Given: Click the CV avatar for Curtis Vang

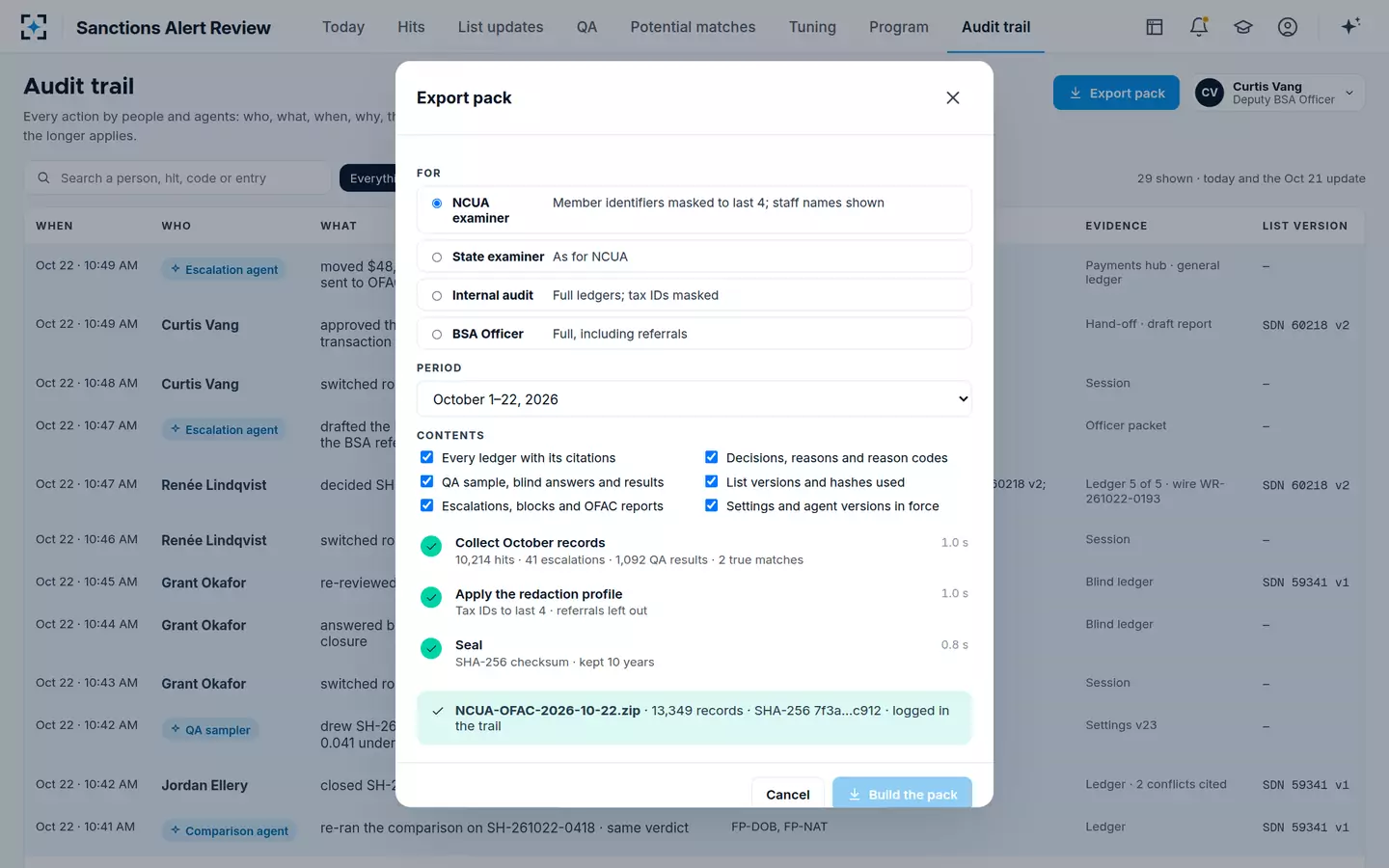Looking at the screenshot, I should 1210,93.
